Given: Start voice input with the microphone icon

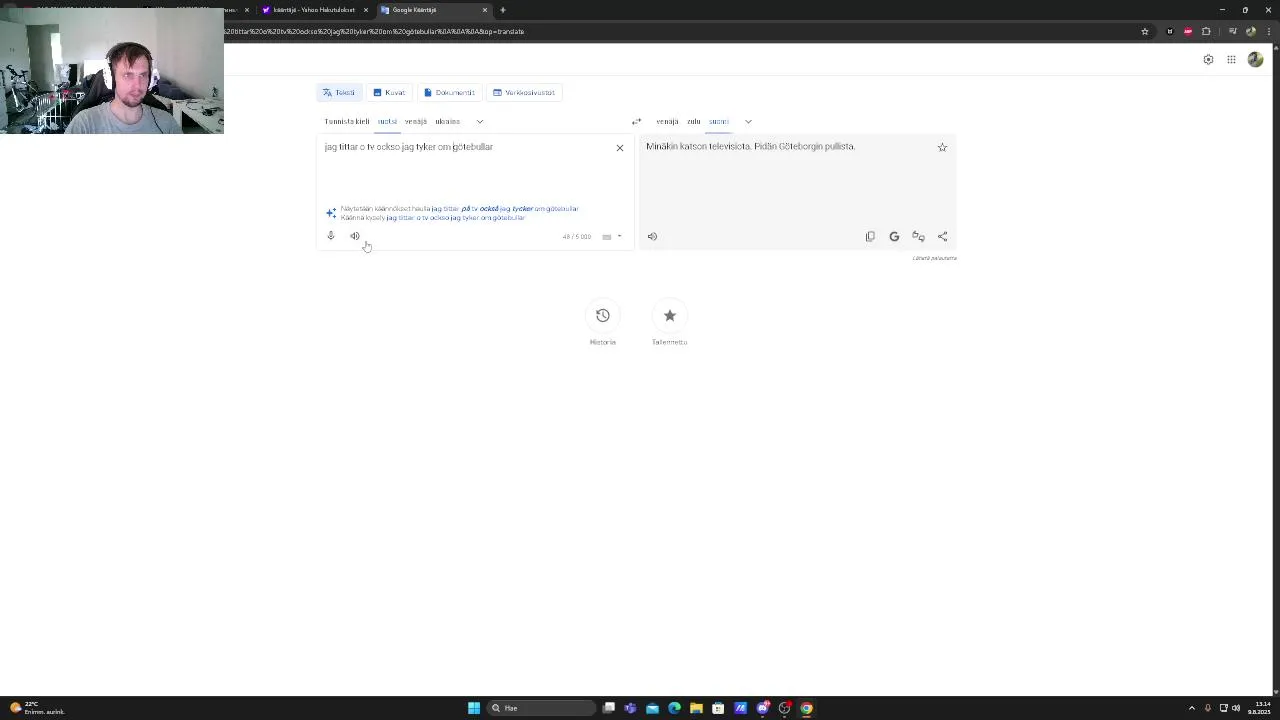Looking at the screenshot, I should pyautogui.click(x=331, y=236).
